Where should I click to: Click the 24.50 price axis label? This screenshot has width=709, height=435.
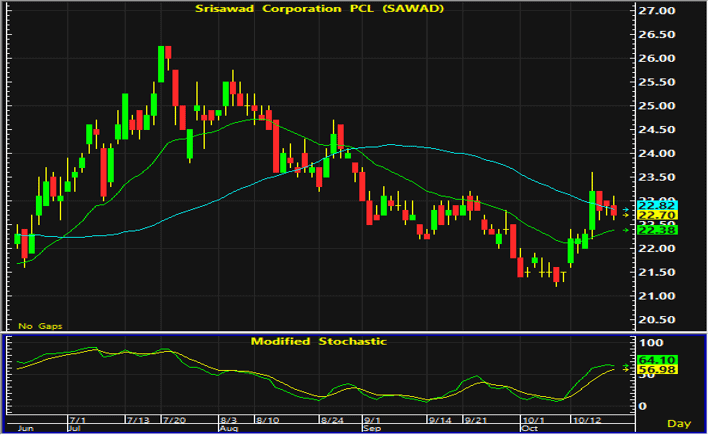[x=657, y=130]
